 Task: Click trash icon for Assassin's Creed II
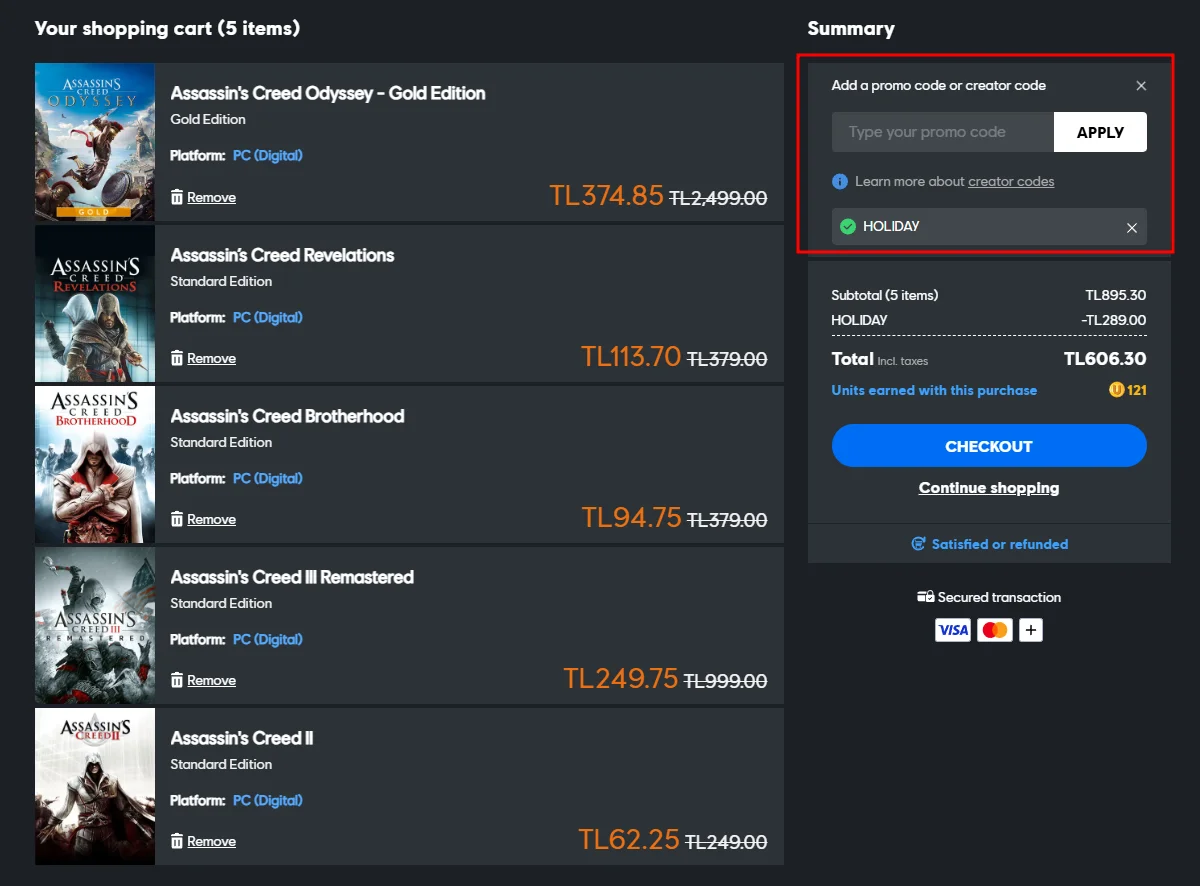(177, 841)
